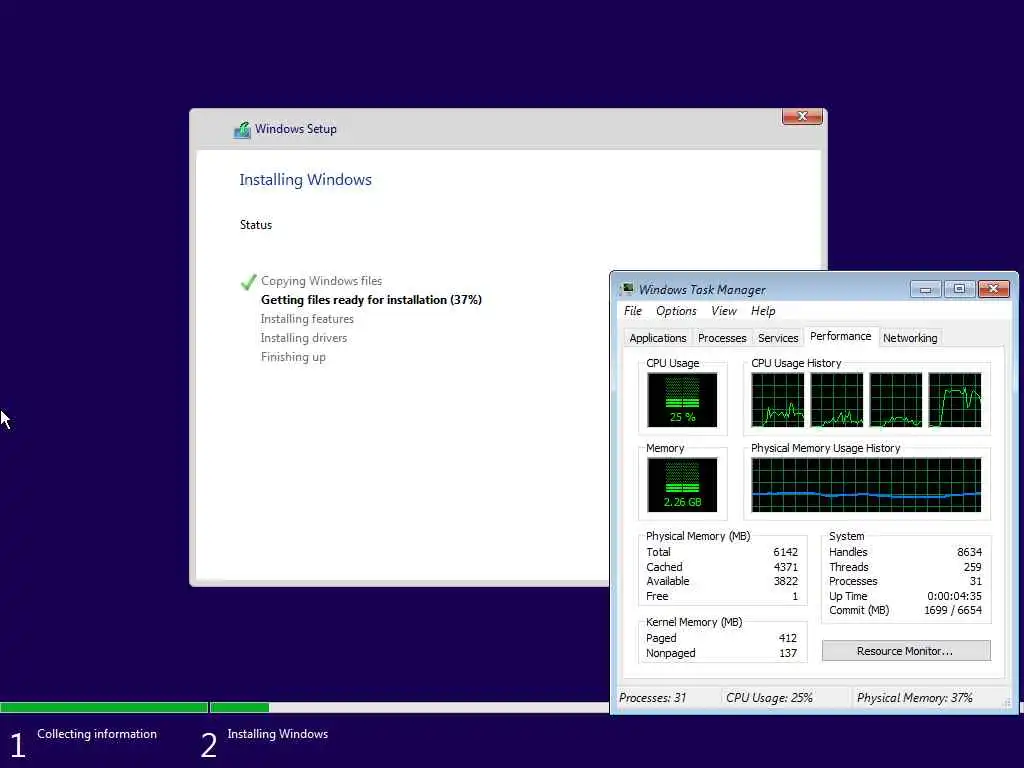Click 'Processes: 31' in the status bar
This screenshot has height=768, width=1024.
pos(652,697)
